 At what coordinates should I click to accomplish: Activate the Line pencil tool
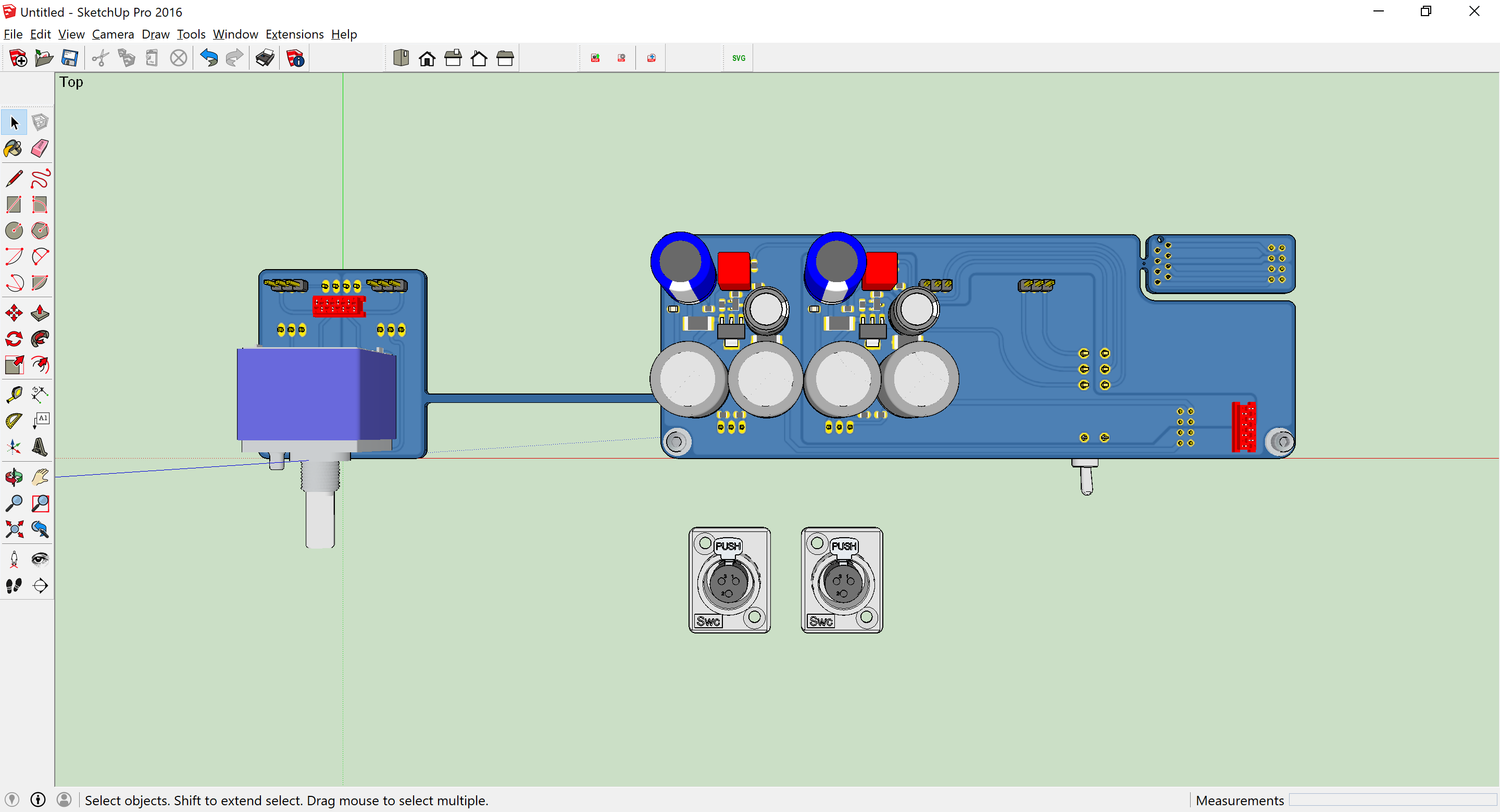pos(14,179)
